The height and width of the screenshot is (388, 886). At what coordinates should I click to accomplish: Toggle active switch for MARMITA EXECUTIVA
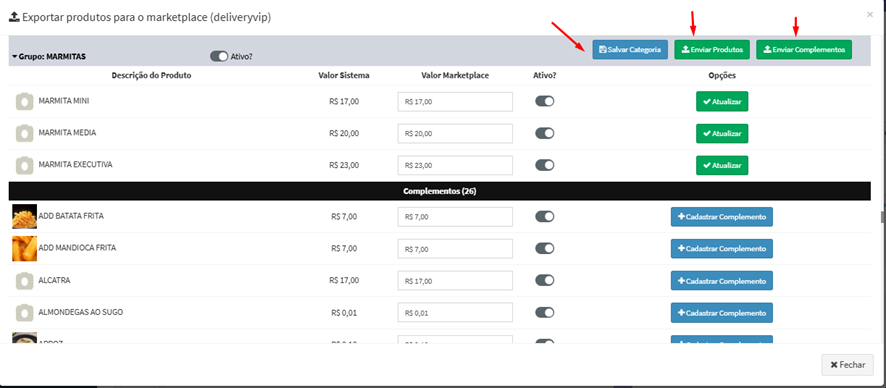click(x=545, y=165)
